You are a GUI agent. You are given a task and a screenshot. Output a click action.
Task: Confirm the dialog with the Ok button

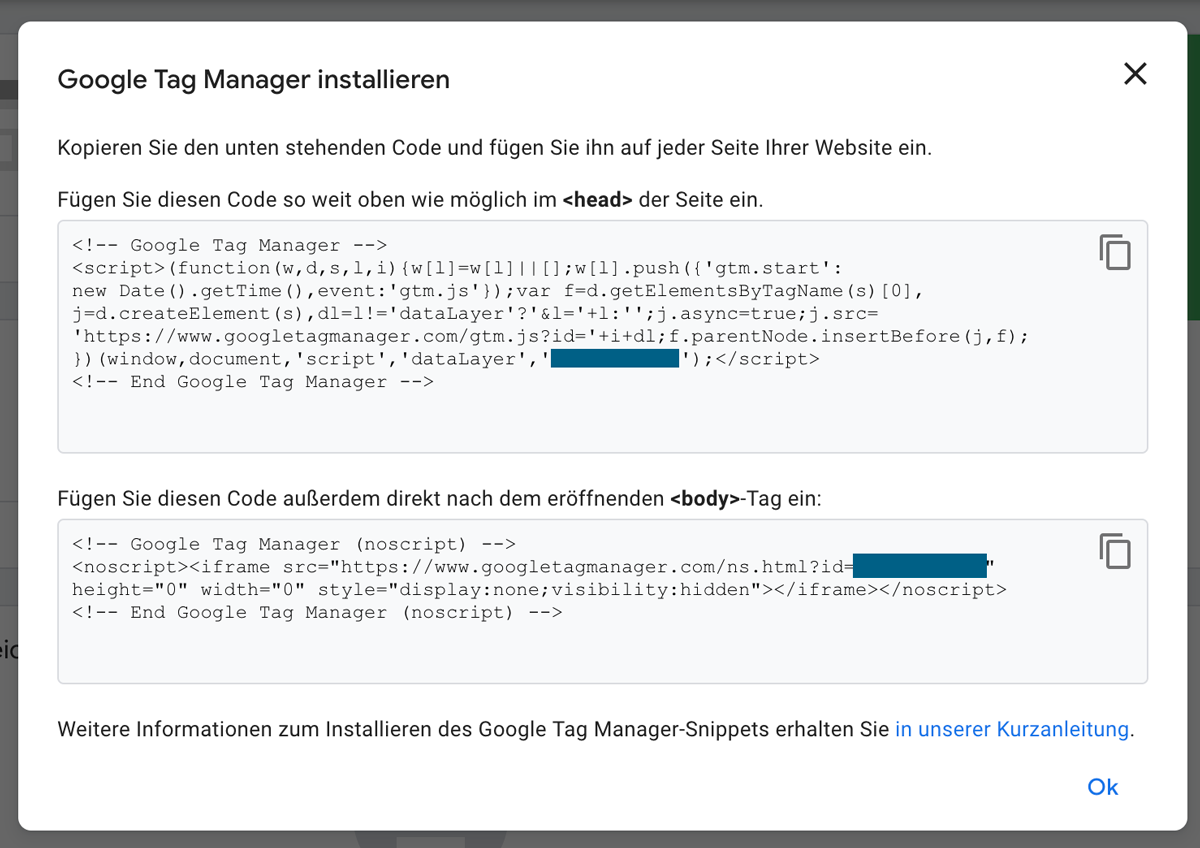1103,787
